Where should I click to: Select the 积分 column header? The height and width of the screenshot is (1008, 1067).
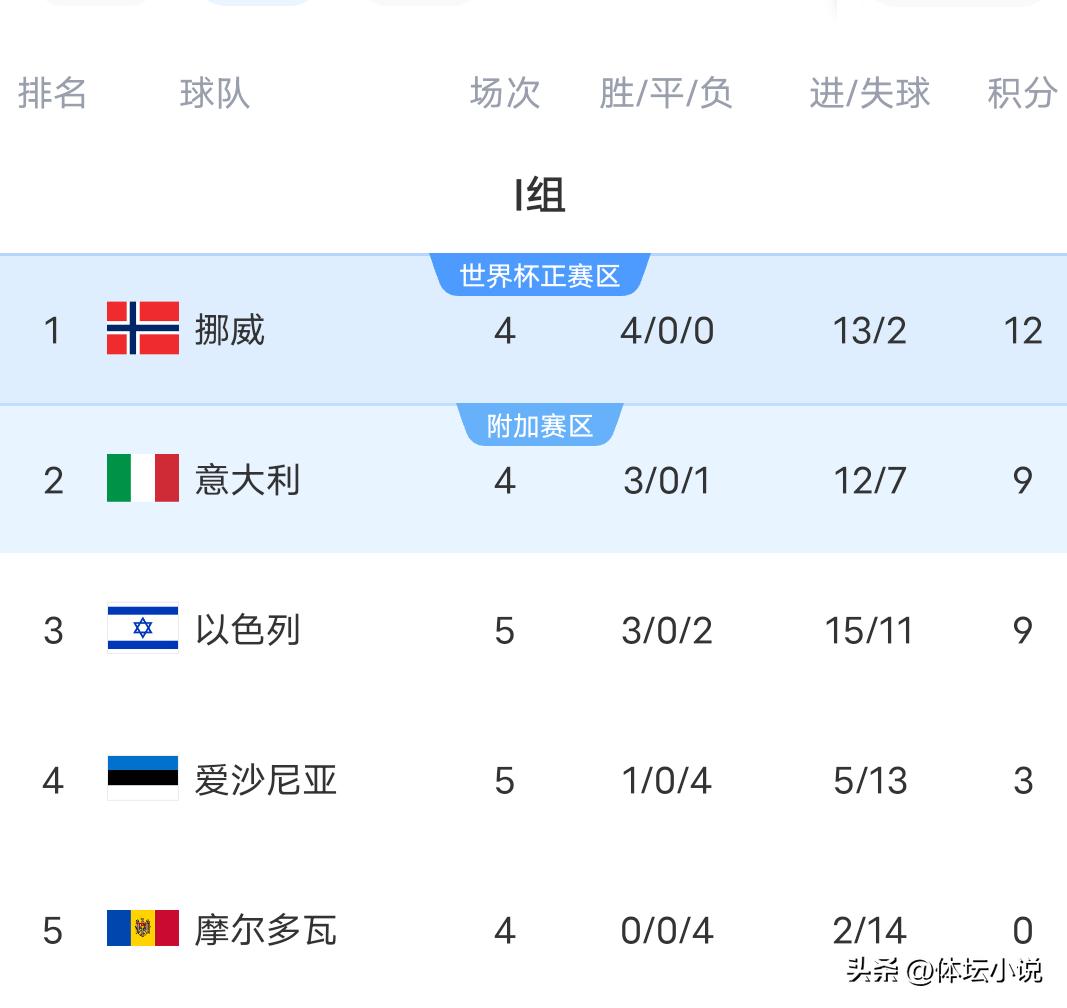pyautogui.click(x=1023, y=93)
